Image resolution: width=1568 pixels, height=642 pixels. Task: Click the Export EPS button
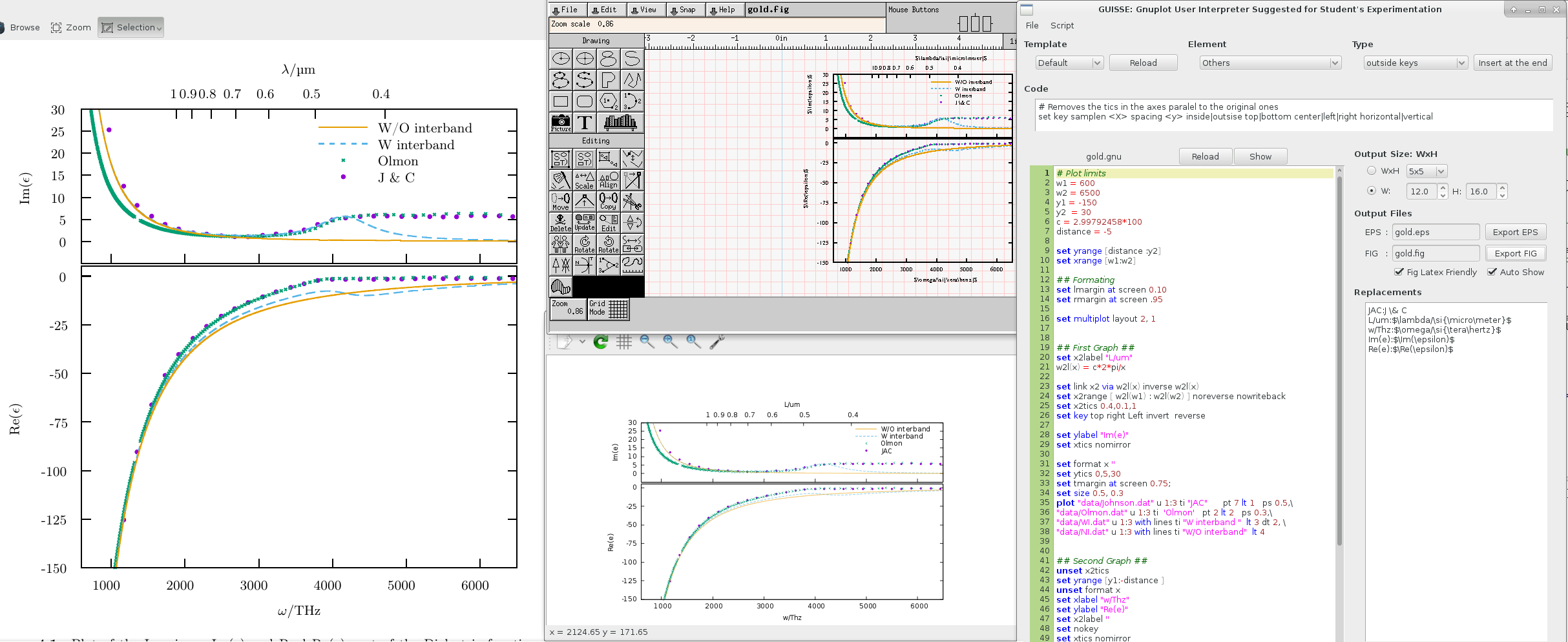1515,232
